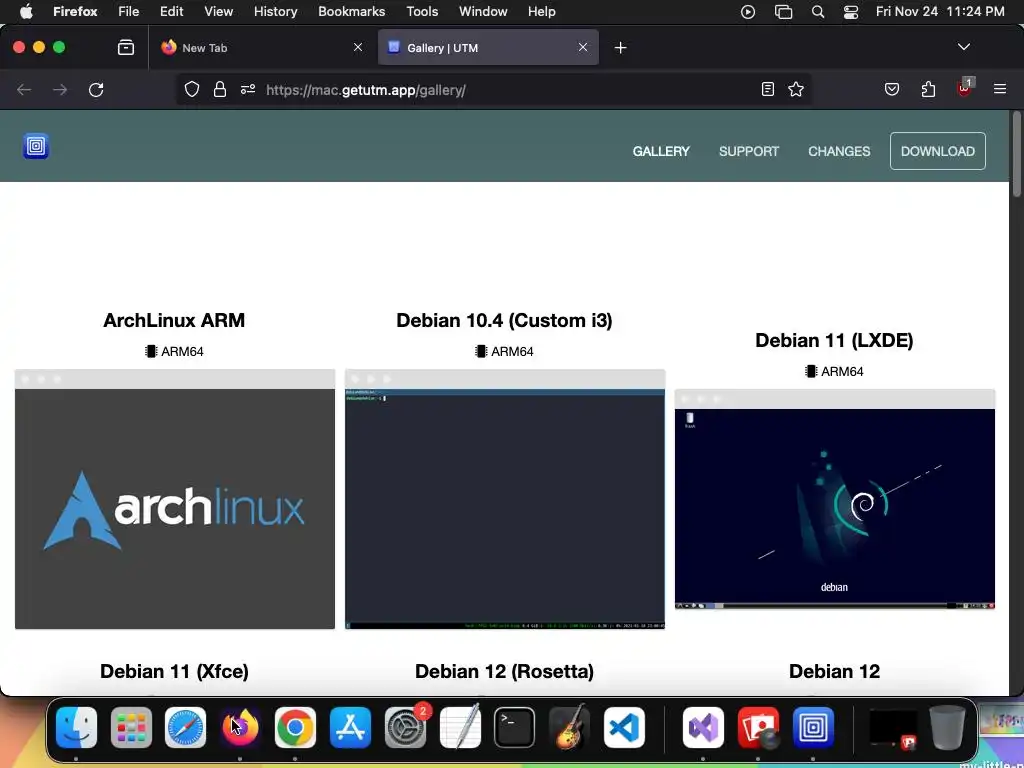This screenshot has height=768, width=1024.
Task: Switch to the New Tab tab
Action: click(x=261, y=48)
